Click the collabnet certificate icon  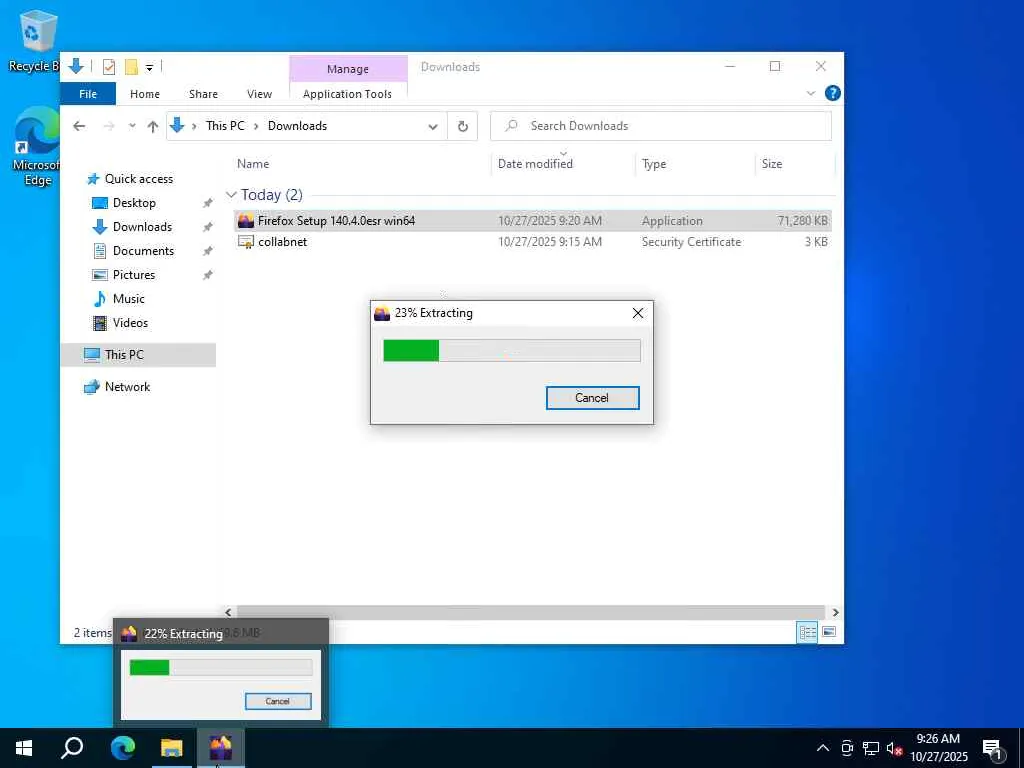click(246, 242)
